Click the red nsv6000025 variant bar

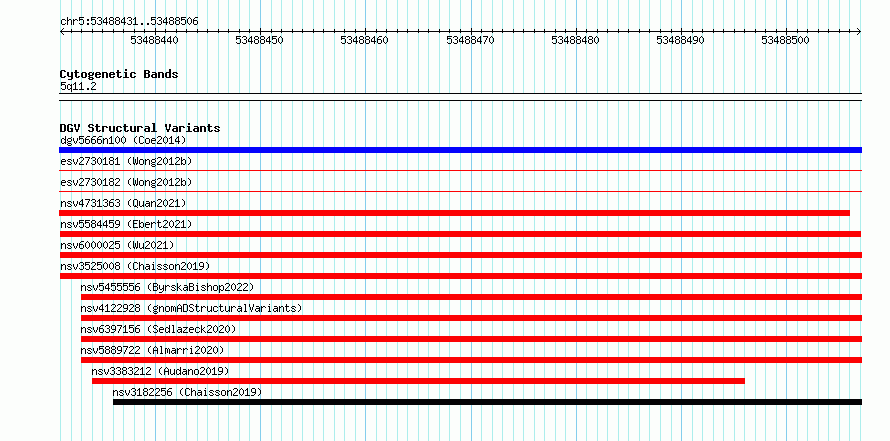[460, 255]
